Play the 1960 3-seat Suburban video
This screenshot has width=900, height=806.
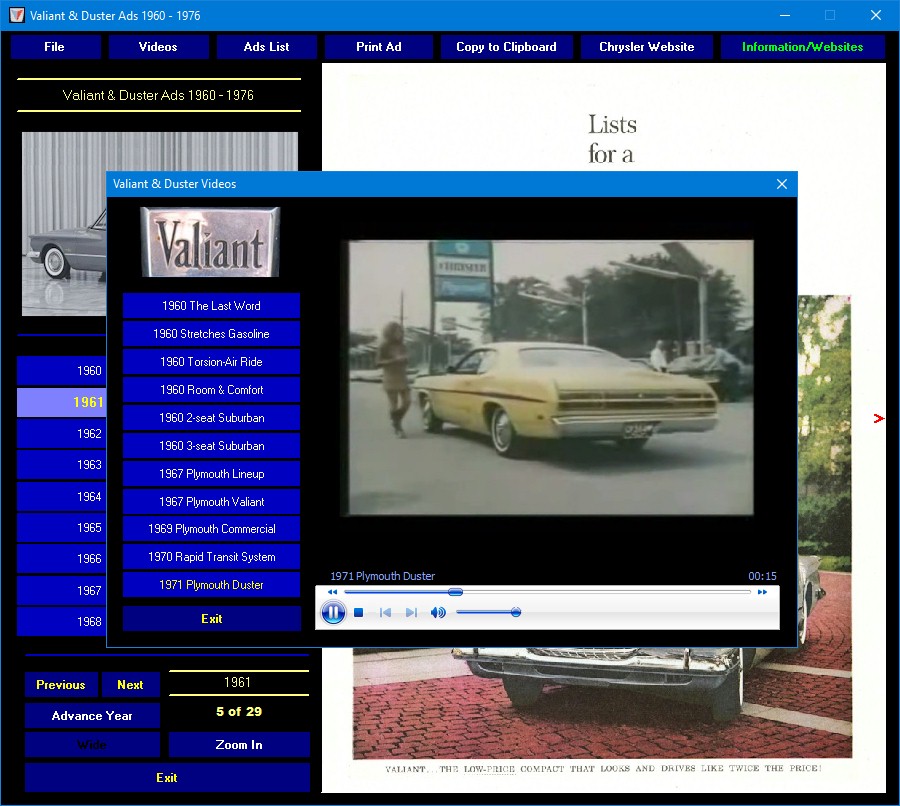pyautogui.click(x=211, y=446)
